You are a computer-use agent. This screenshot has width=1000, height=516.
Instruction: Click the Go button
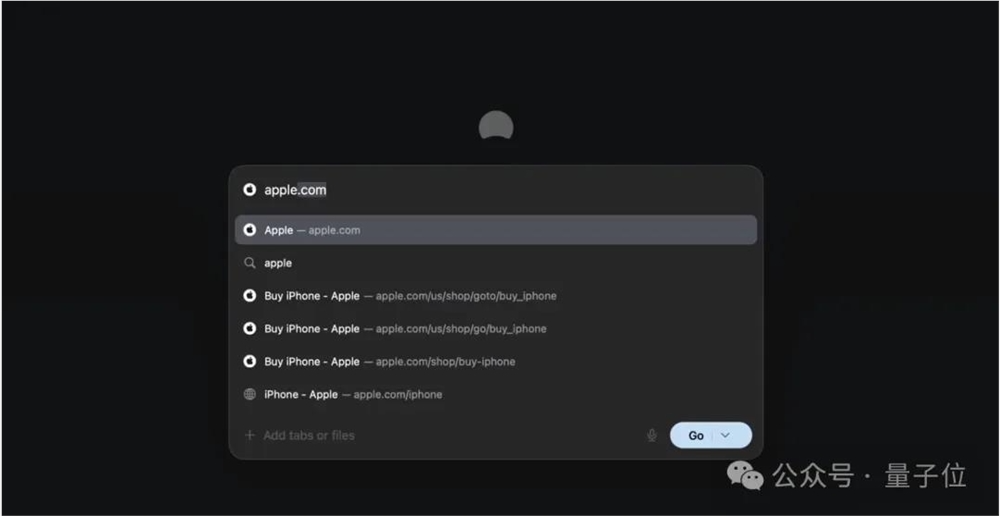pos(696,435)
